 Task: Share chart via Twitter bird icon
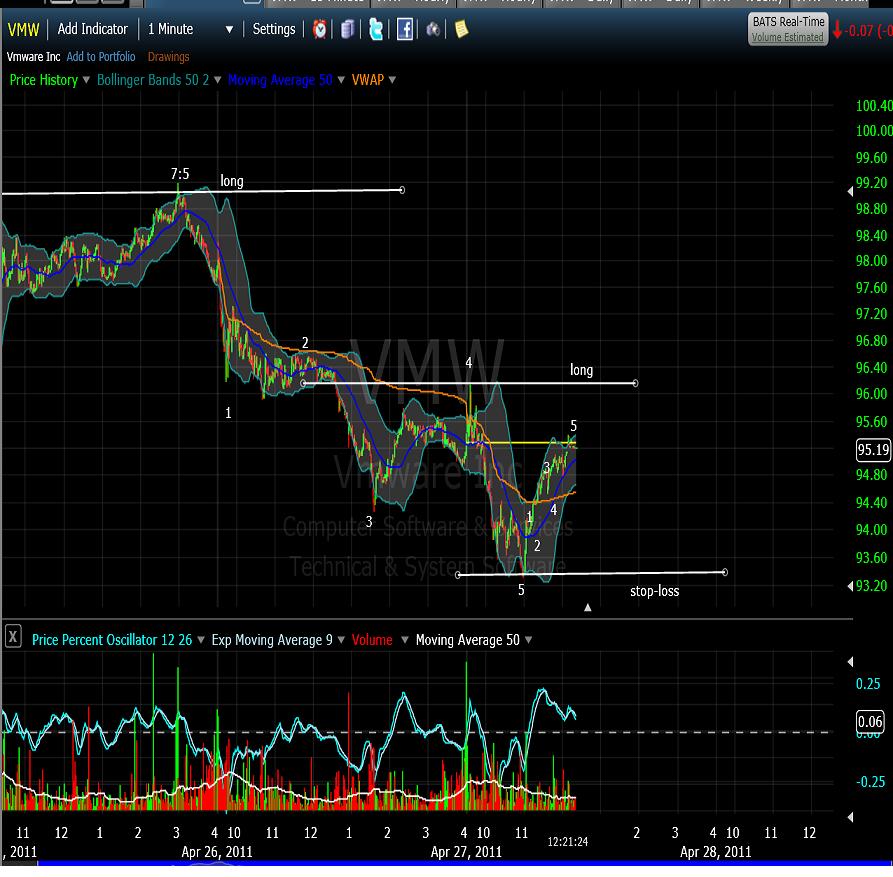(375, 29)
